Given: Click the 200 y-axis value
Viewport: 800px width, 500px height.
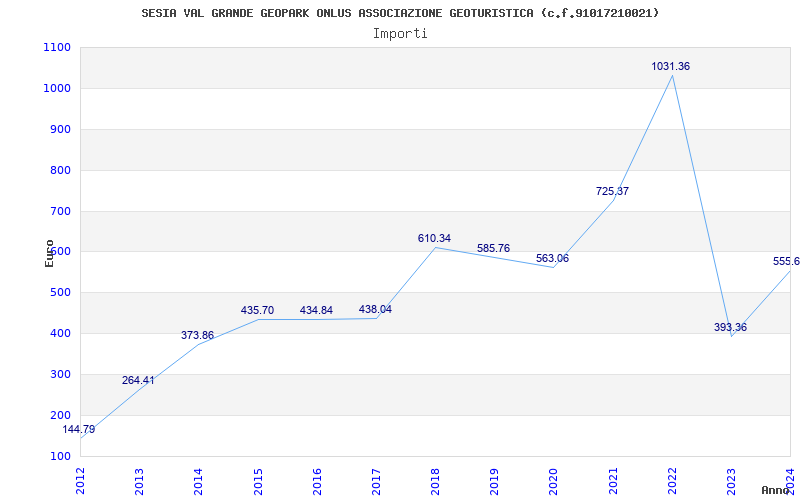Looking at the screenshot, I should [x=60, y=415].
